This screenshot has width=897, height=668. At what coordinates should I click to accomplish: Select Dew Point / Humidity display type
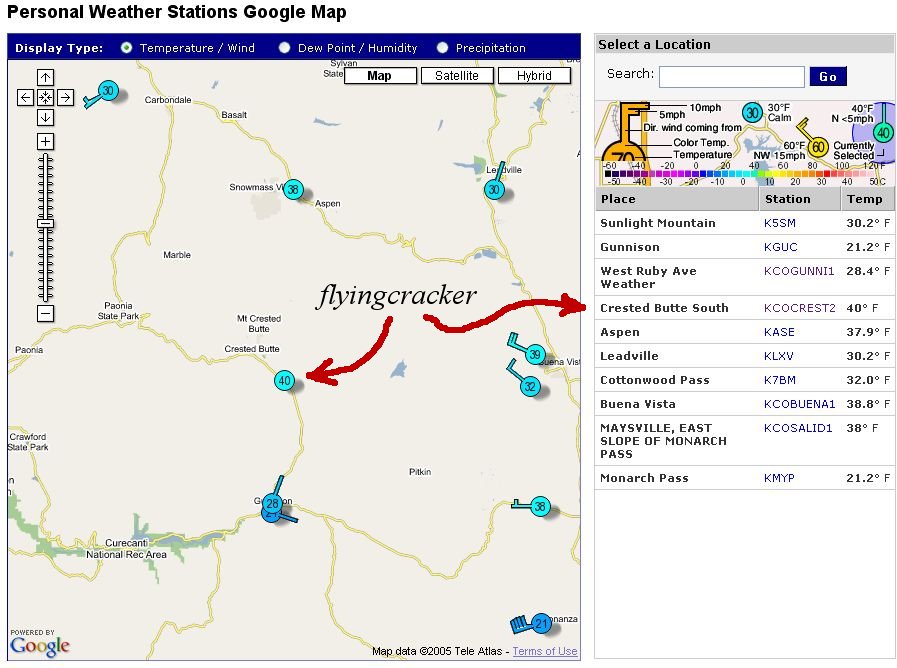tap(284, 48)
